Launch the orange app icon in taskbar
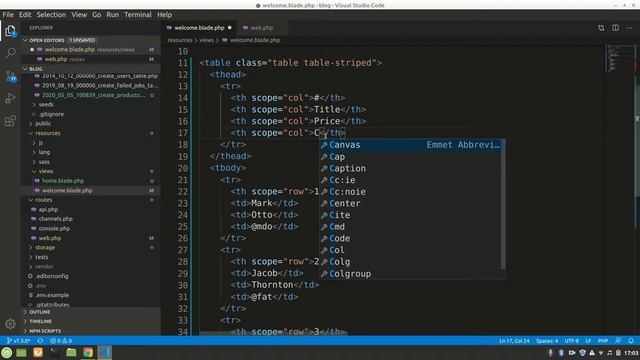Screen dimensions: 640x360 [38, 353]
